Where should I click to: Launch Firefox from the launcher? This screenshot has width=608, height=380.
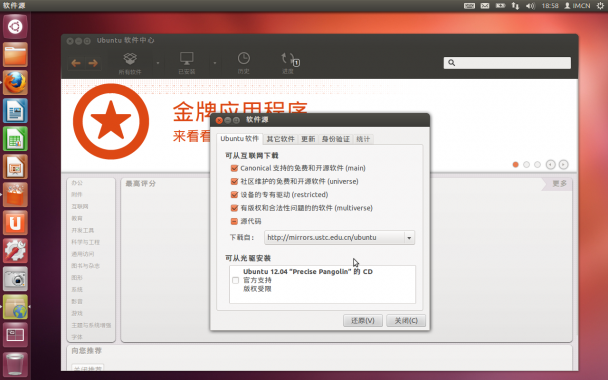(x=15, y=83)
